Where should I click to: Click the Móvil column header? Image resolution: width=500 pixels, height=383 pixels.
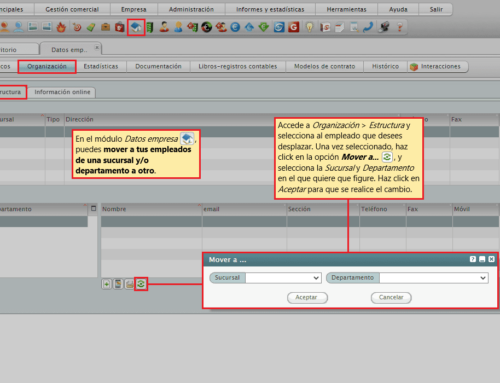tap(476, 209)
